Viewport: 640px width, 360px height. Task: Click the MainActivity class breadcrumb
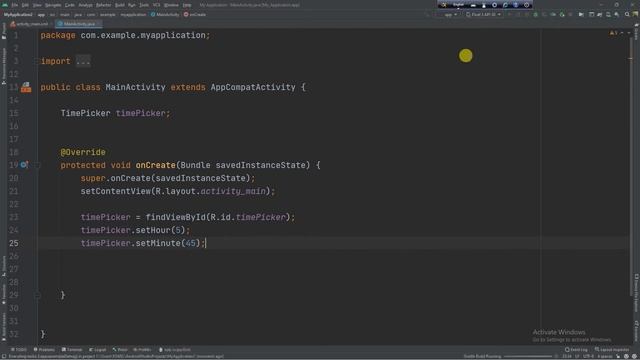coord(165,15)
